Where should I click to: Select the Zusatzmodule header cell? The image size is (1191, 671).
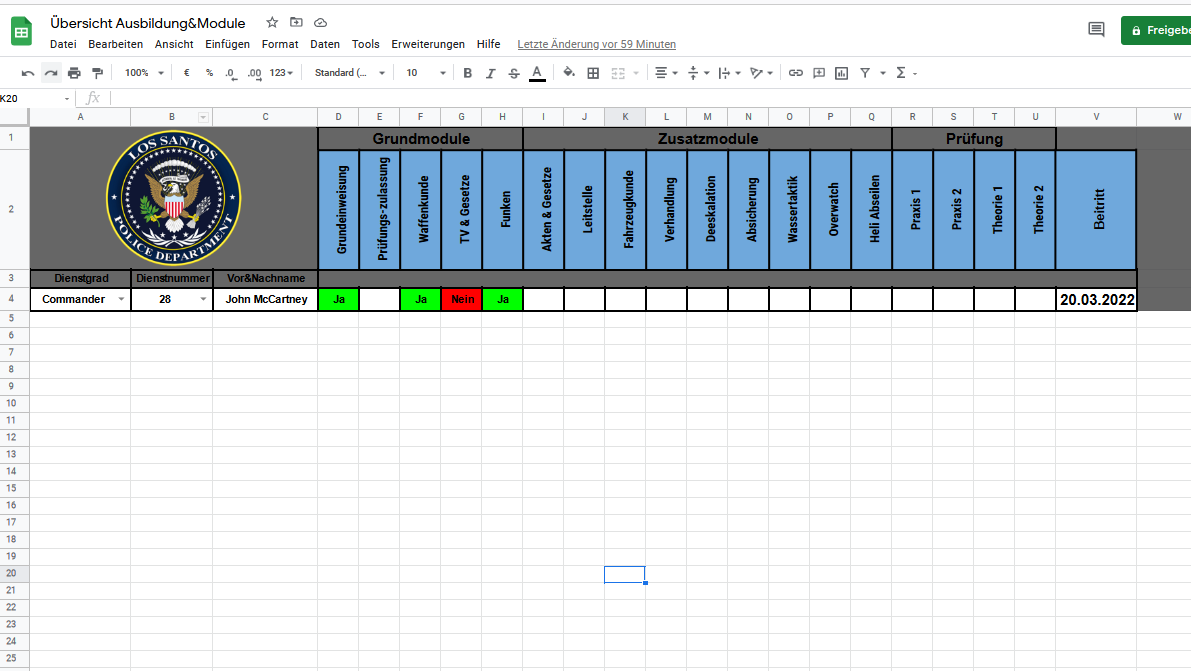click(x=707, y=138)
